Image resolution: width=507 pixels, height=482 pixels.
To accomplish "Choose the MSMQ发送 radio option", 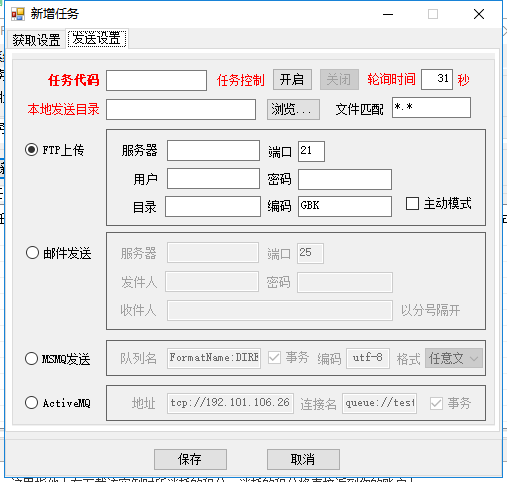I will click(31, 359).
